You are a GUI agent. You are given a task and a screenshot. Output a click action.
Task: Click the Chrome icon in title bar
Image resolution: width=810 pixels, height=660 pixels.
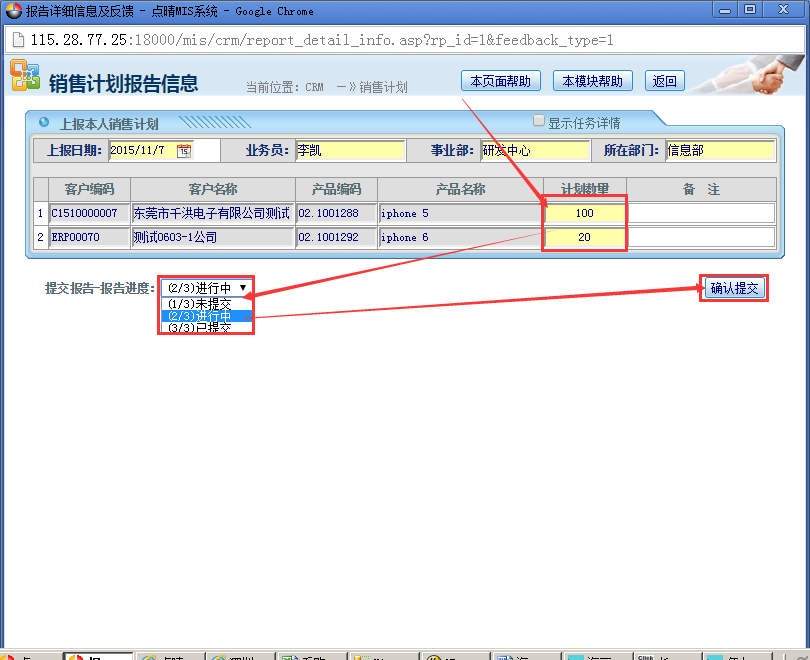12,11
